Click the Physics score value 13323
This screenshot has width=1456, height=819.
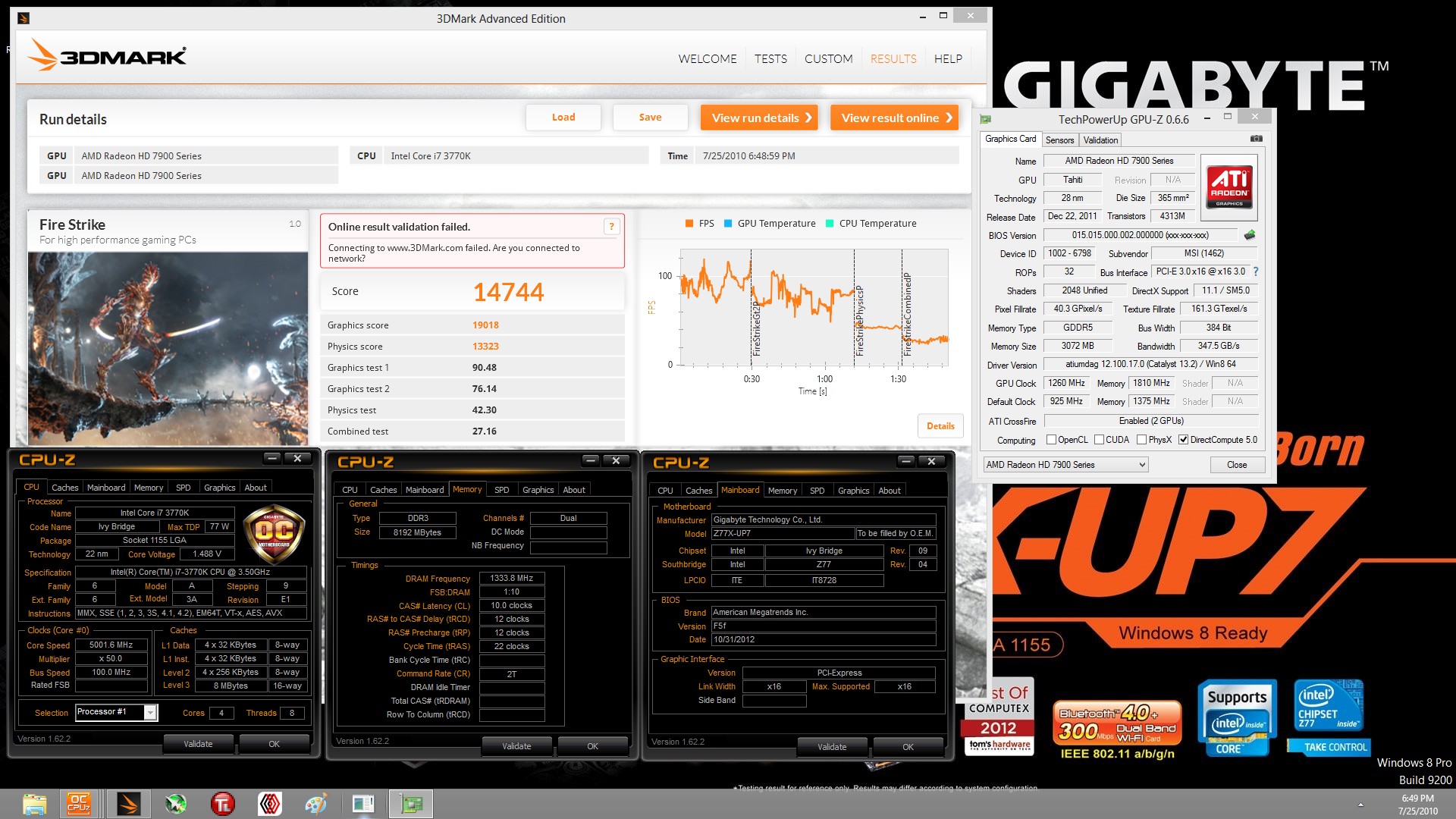pyautogui.click(x=485, y=347)
